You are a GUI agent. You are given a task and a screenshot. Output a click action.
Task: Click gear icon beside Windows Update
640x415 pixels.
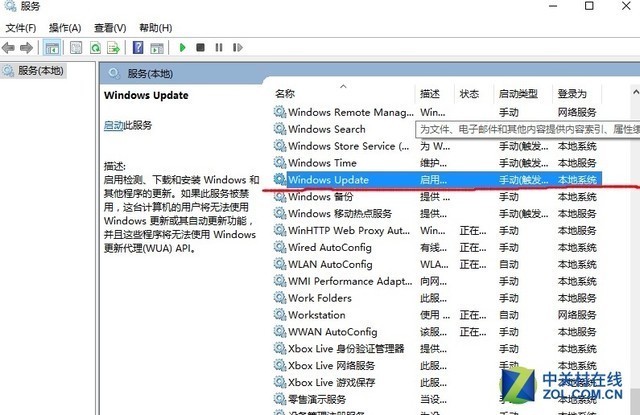click(280, 180)
